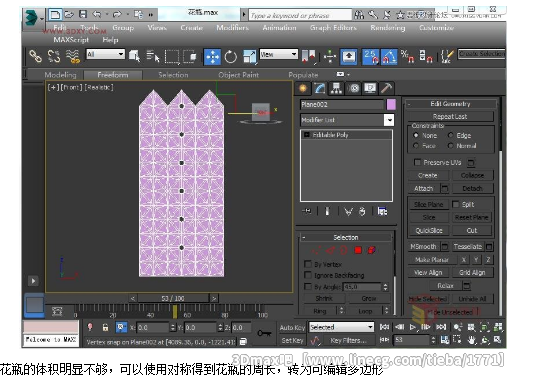Toggle the Percent Snap icon
Viewport: 544px width, 379px height.
tap(407, 56)
